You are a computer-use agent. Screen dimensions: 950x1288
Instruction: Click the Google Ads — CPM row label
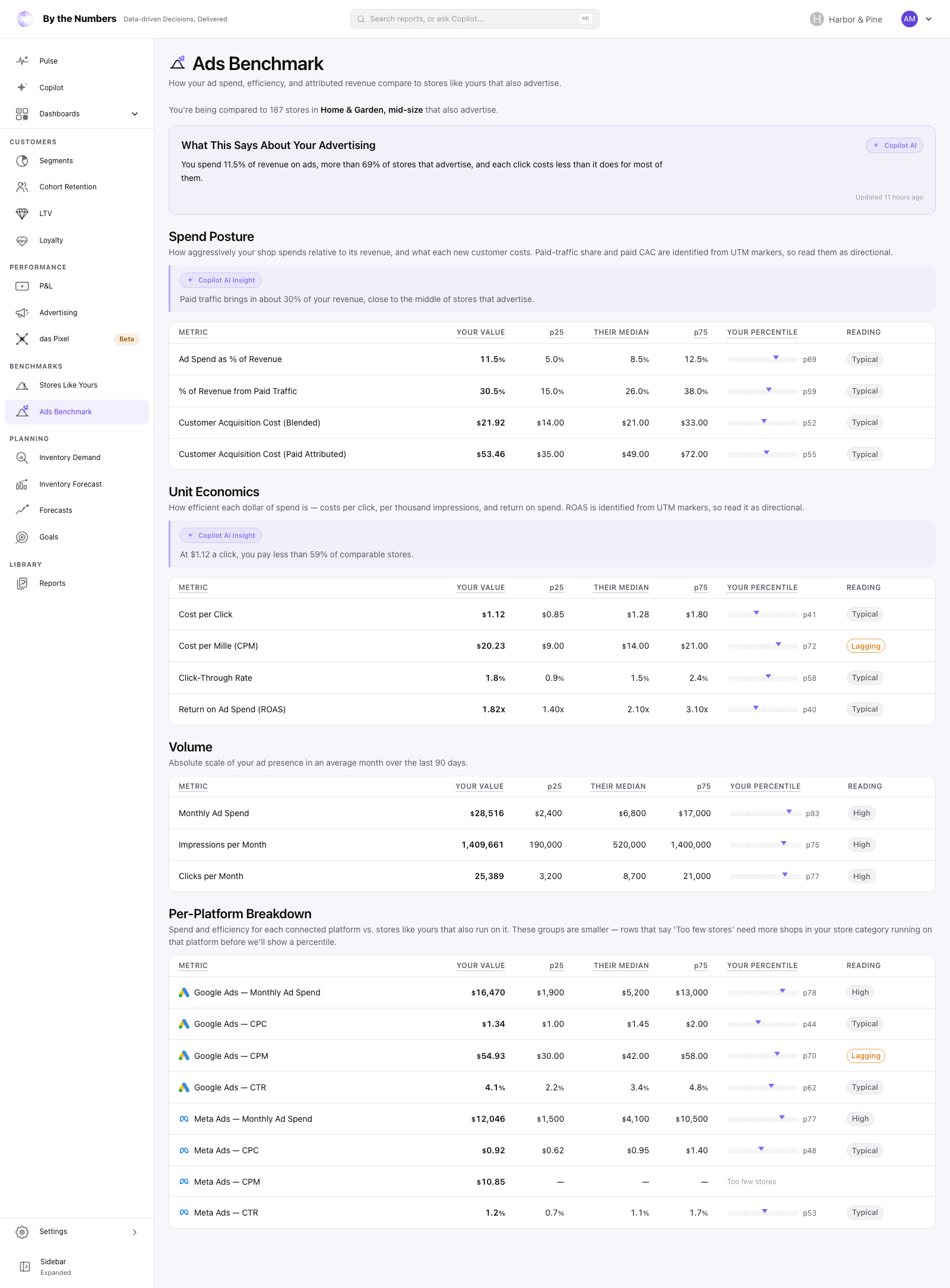(231, 1056)
